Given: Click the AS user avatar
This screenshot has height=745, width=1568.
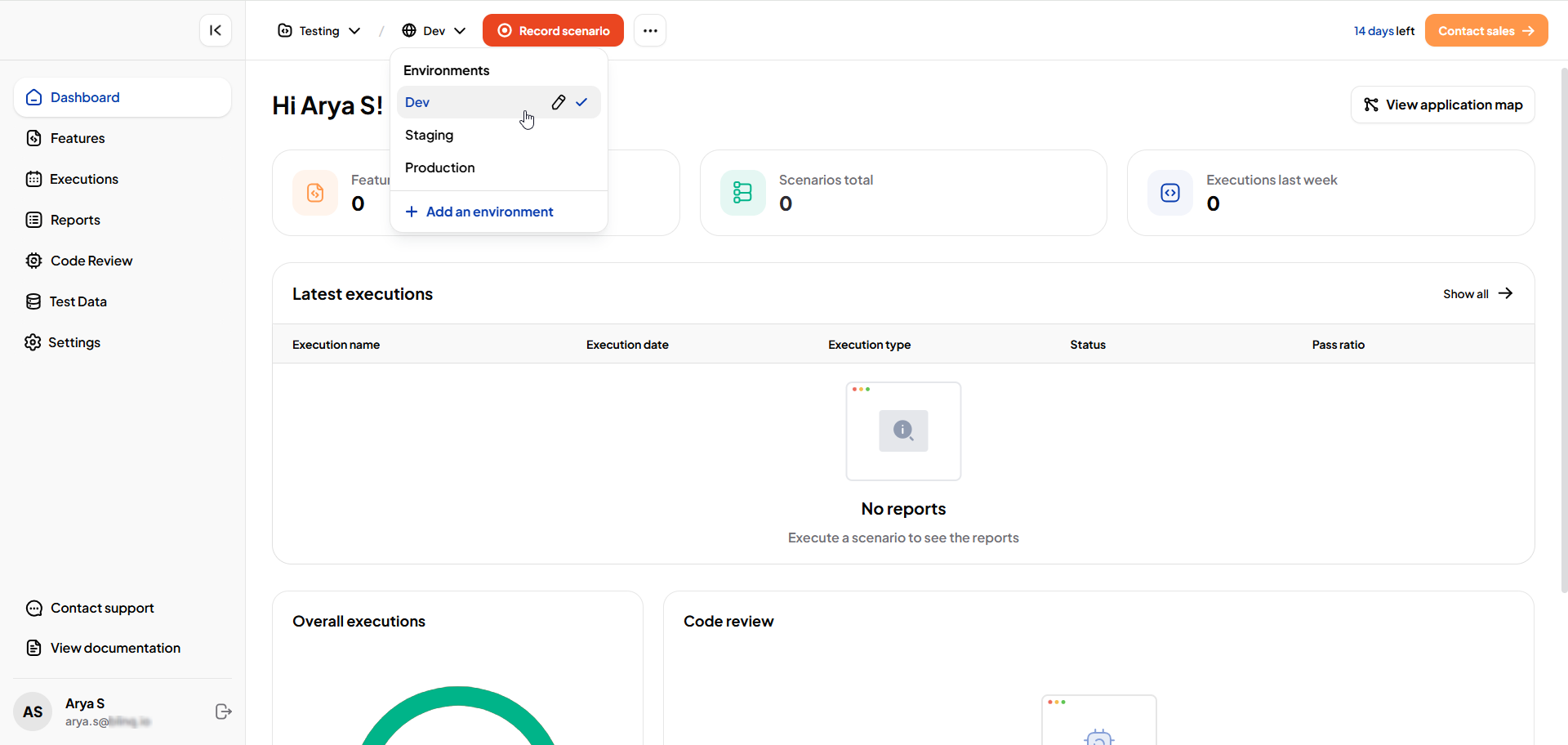Looking at the screenshot, I should [x=33, y=712].
